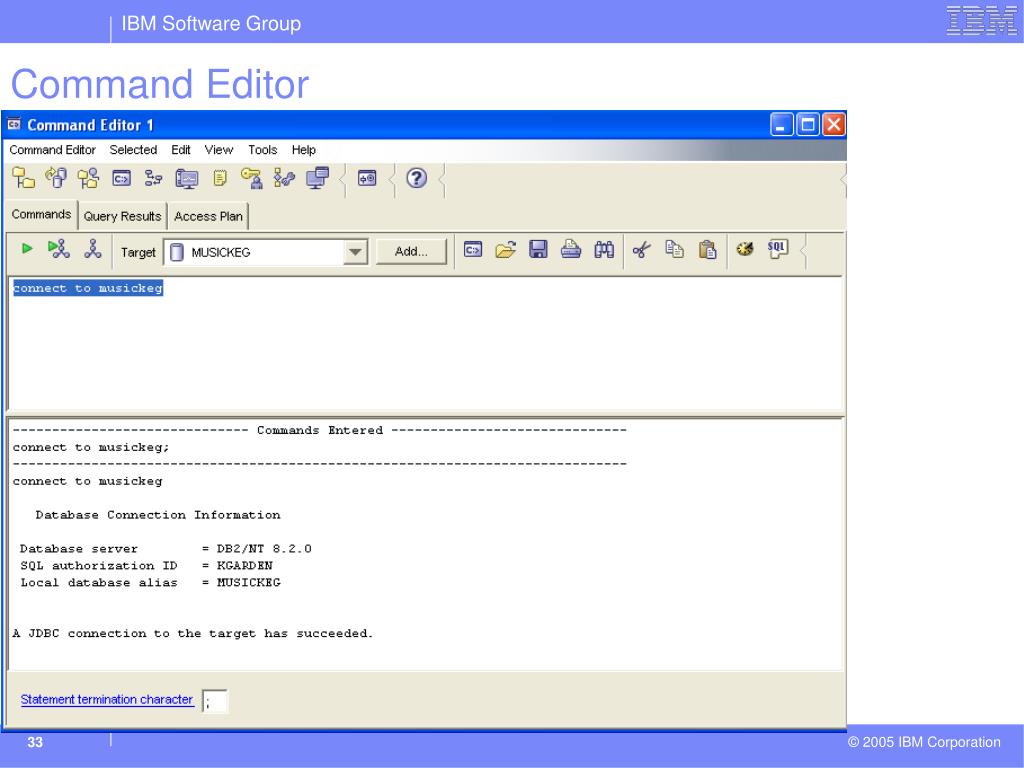Open SQL Assist icon

tap(778, 249)
